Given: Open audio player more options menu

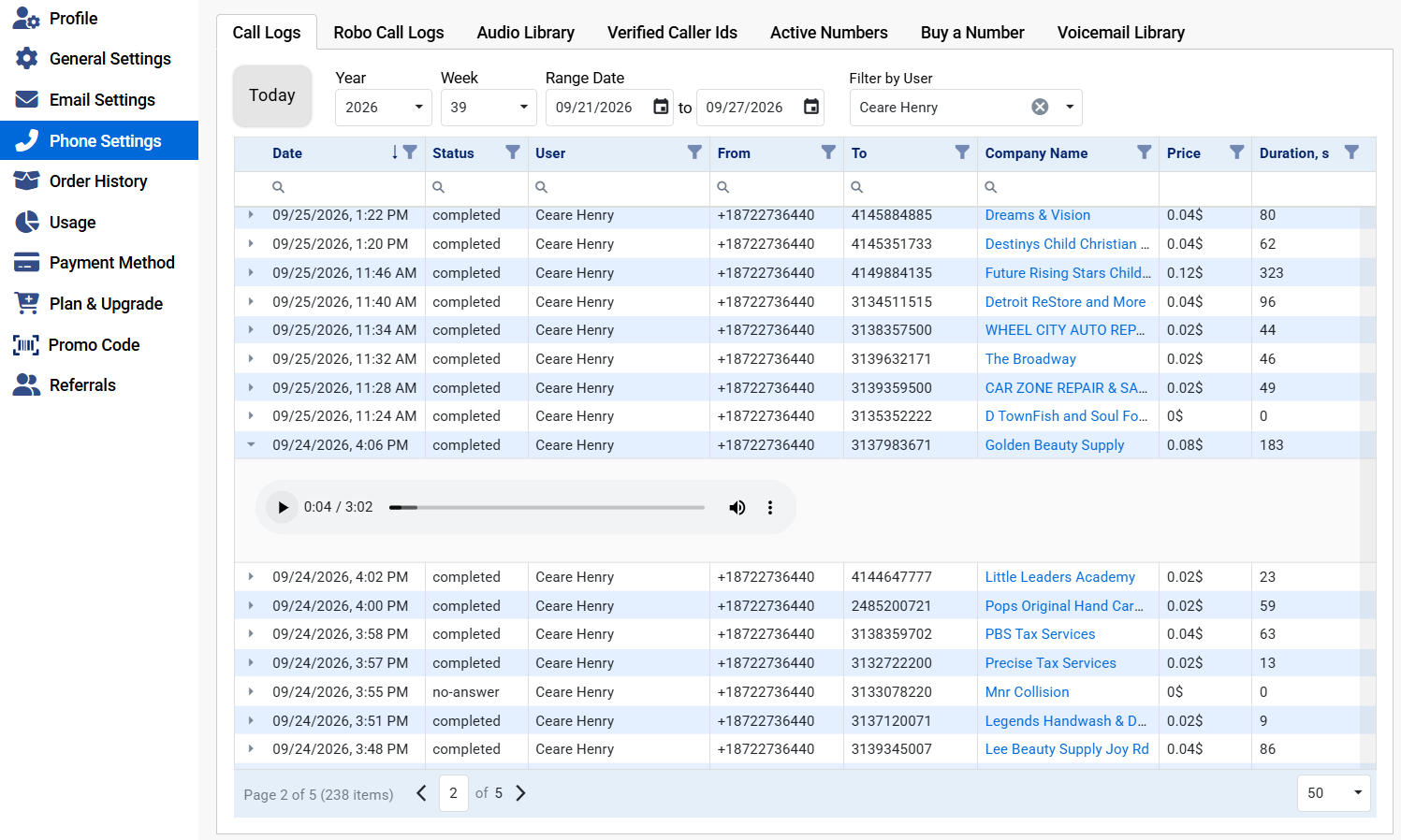Looking at the screenshot, I should click(x=770, y=507).
